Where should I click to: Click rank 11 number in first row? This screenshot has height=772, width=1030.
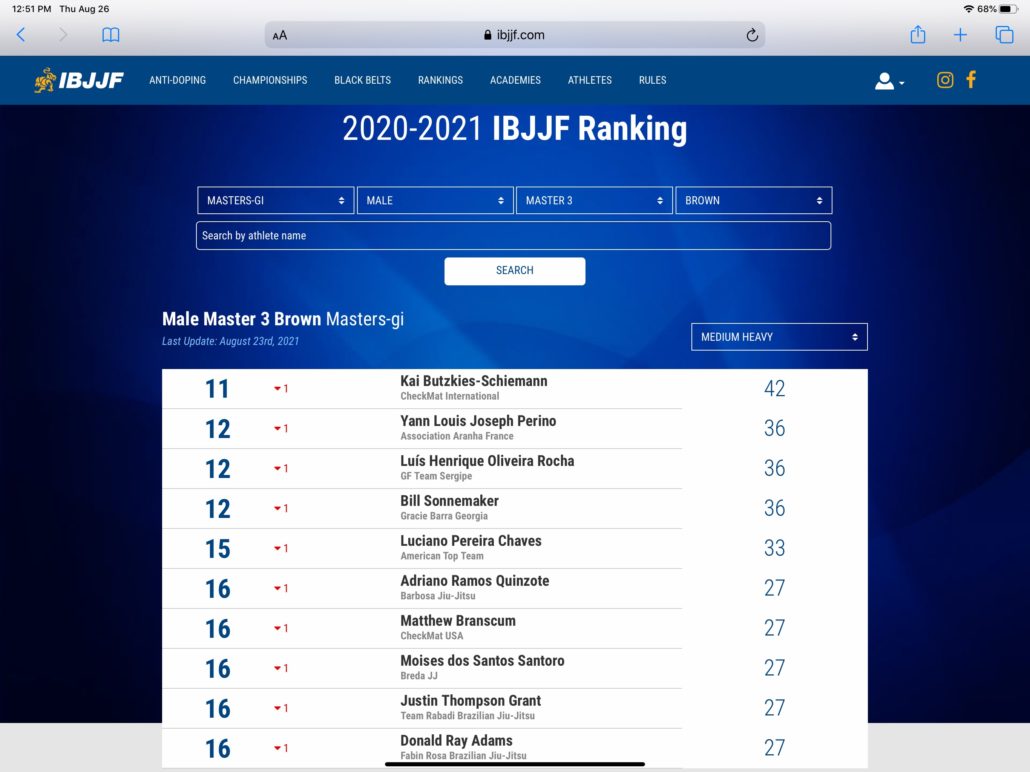(217, 390)
